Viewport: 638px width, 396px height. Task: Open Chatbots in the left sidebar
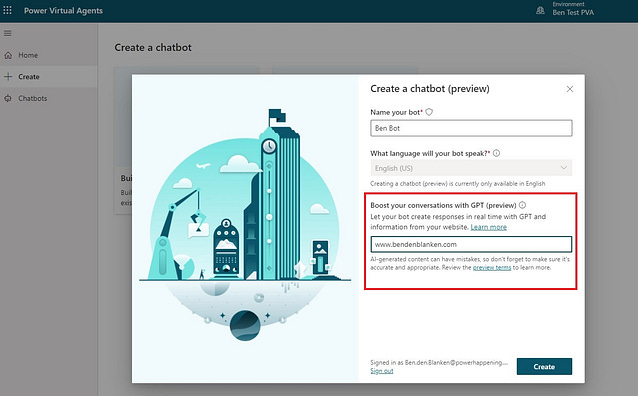48,98
